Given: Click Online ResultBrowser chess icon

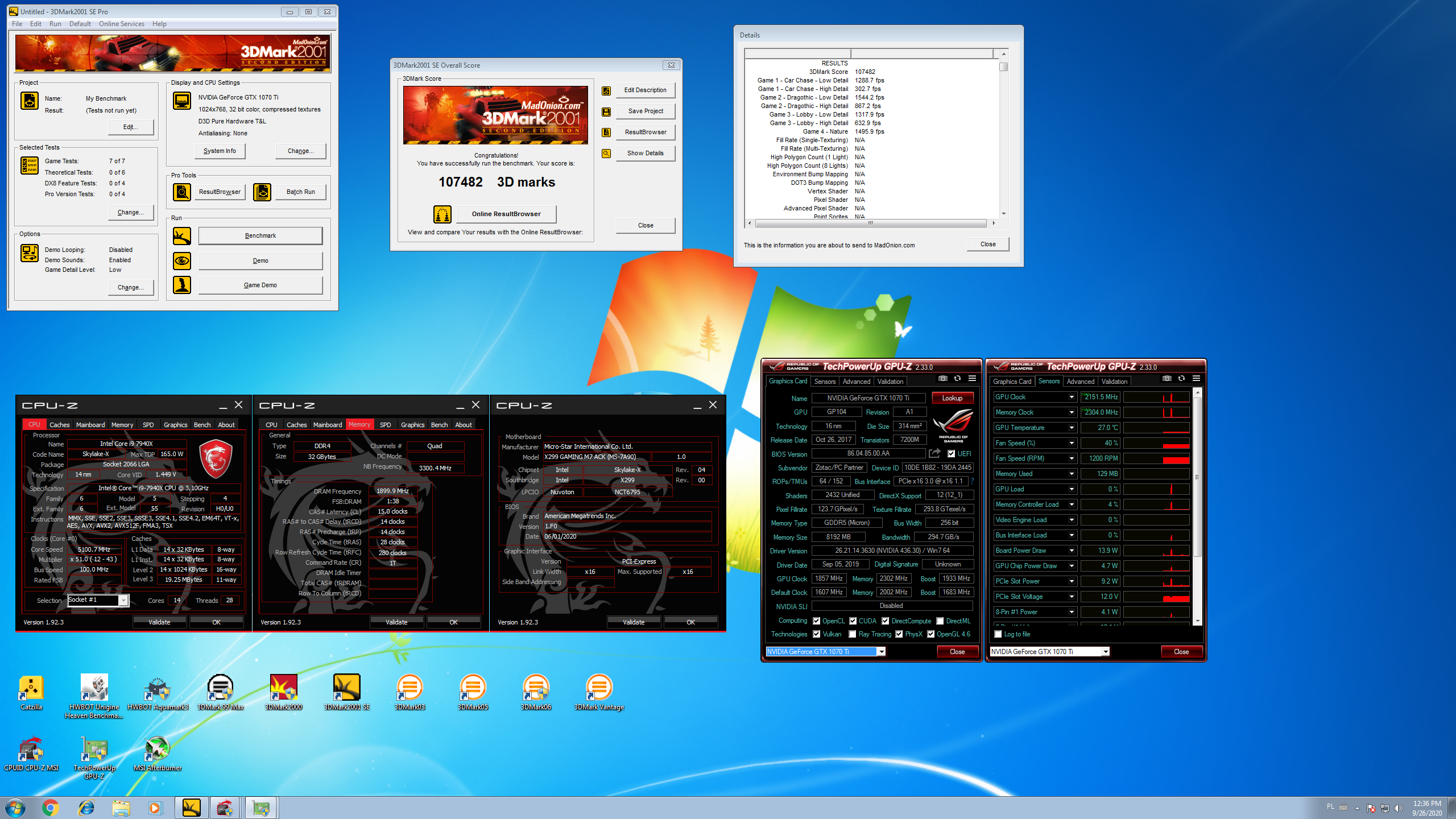Looking at the screenshot, I should pos(442,214).
